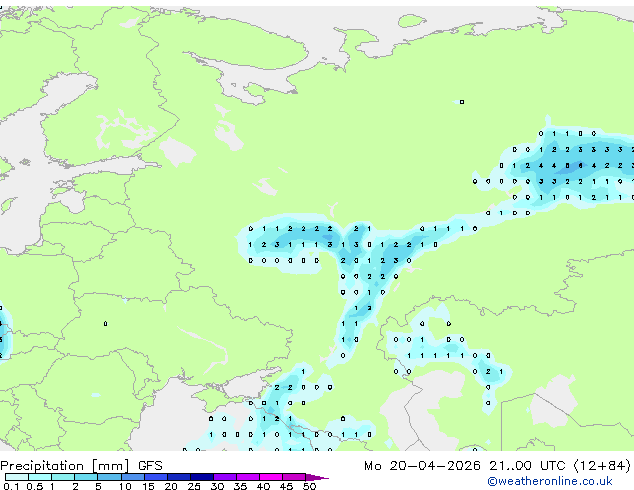Click the '0.1' legend value label

[11, 486]
